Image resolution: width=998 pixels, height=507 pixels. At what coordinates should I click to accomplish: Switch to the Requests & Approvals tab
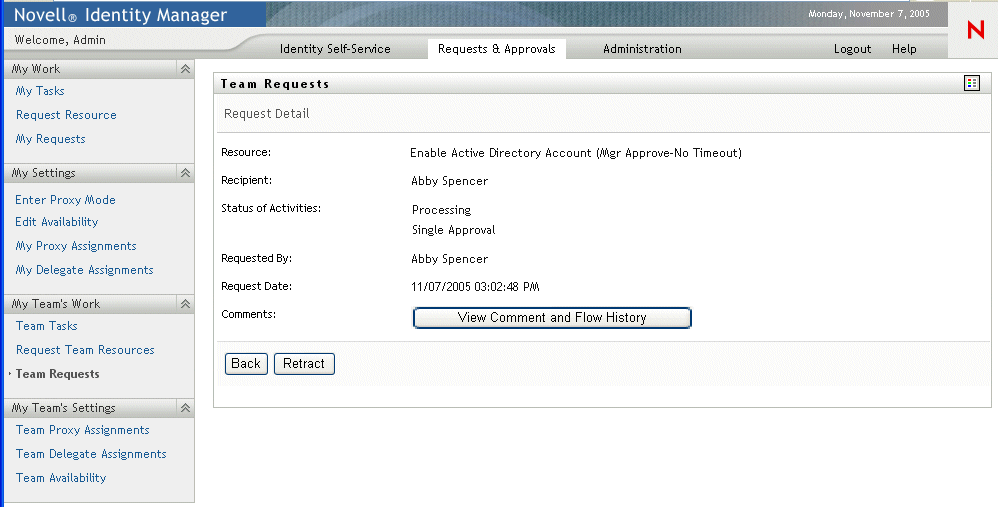pyautogui.click(x=496, y=49)
